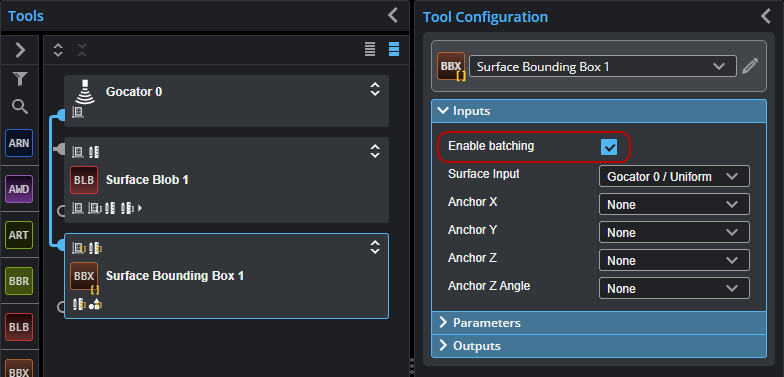Click the pencil rename icon
Screen dimensions: 784x377
pos(750,66)
